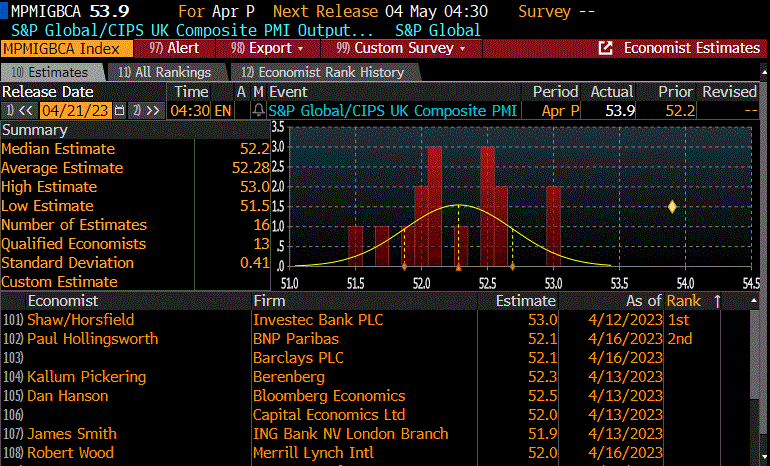Click Merrill Lynch Intl firm name
The height and width of the screenshot is (466, 770).
(313, 453)
